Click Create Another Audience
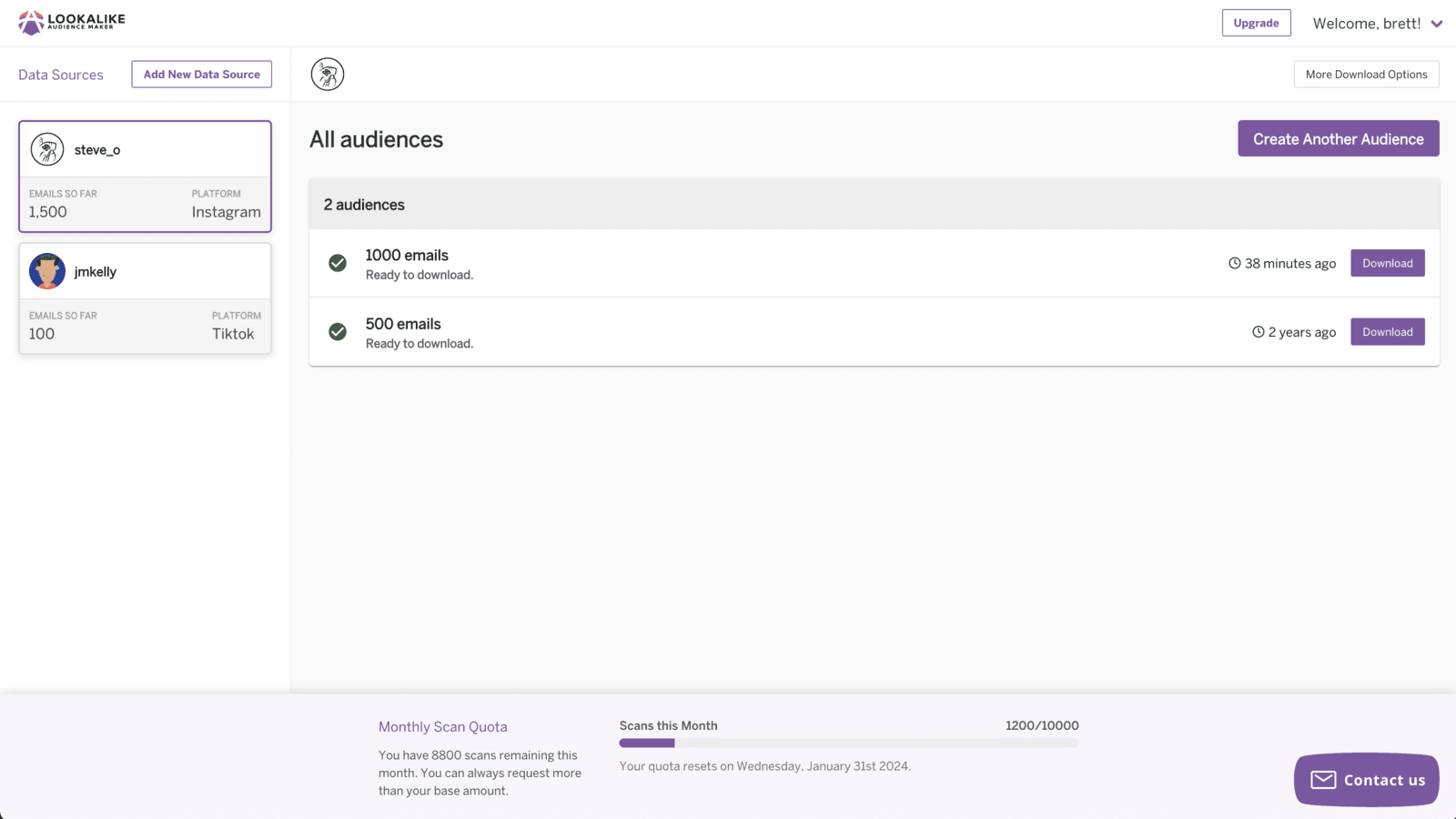This screenshot has width=1456, height=819. point(1338,138)
